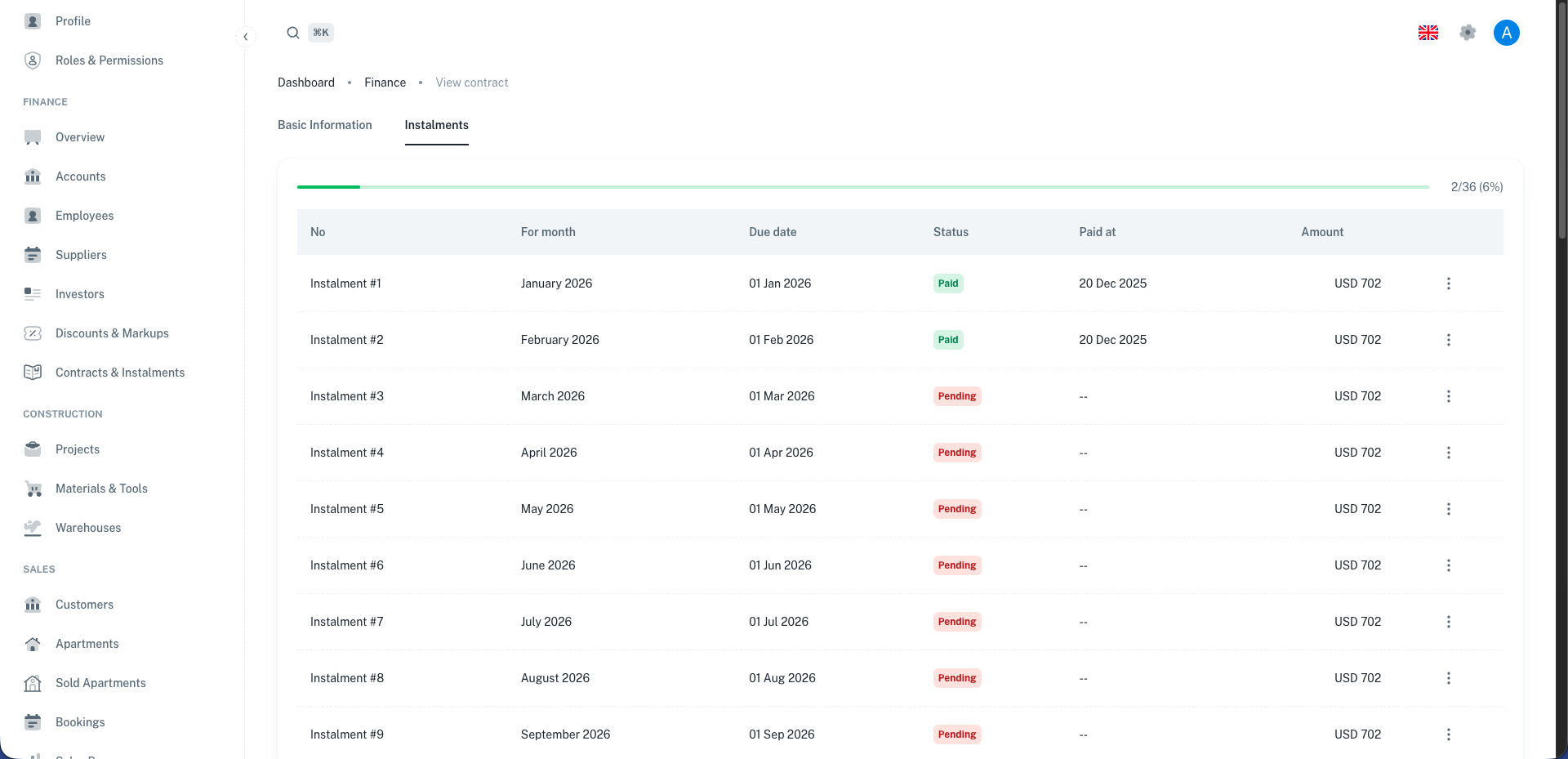Open Contracts & Instalments in sidebar
1568x759 pixels.
(120, 373)
